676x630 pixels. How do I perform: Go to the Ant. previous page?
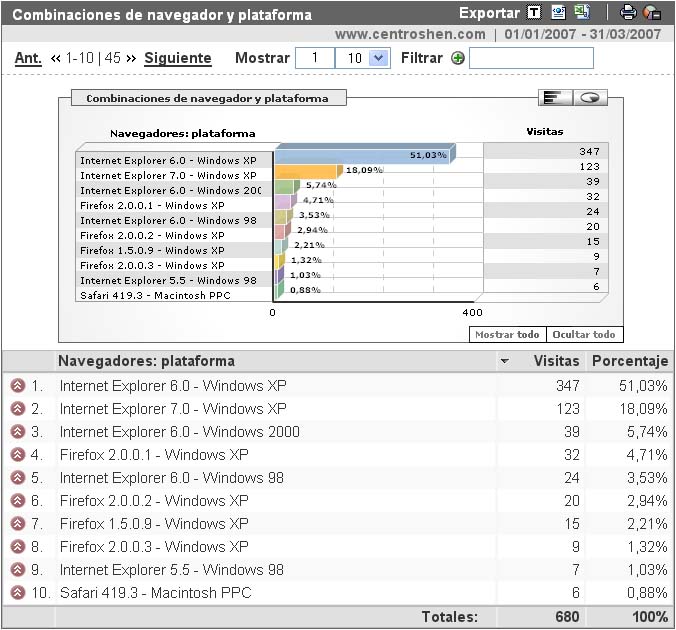click(x=28, y=58)
